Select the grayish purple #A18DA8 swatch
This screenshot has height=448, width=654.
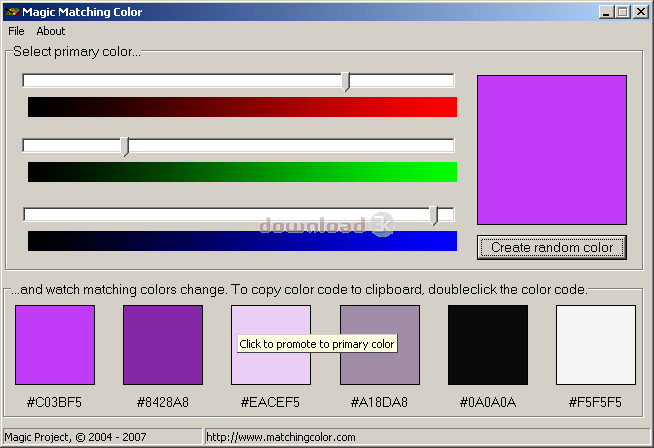point(380,345)
